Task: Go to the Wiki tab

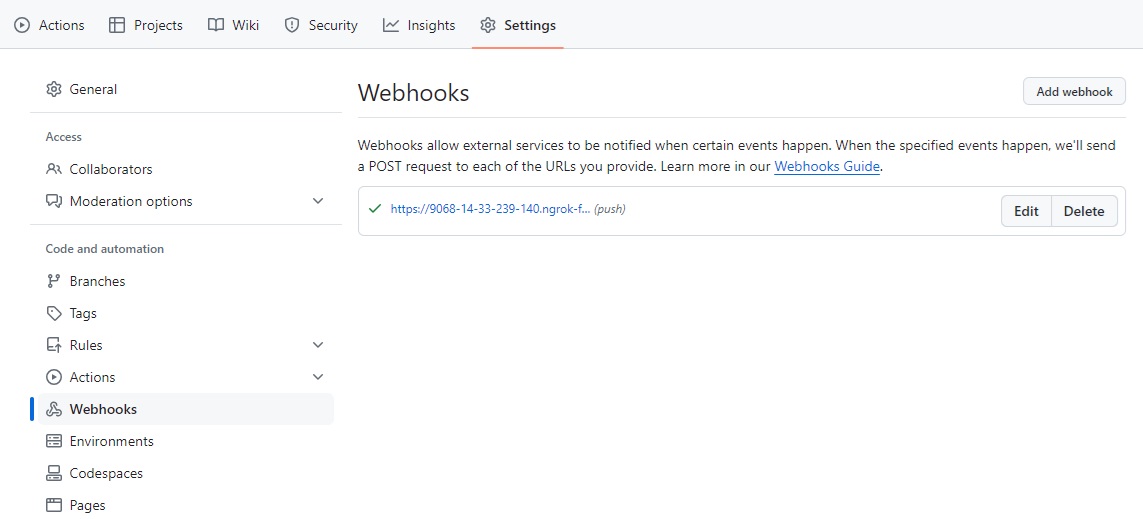Action: [x=234, y=25]
